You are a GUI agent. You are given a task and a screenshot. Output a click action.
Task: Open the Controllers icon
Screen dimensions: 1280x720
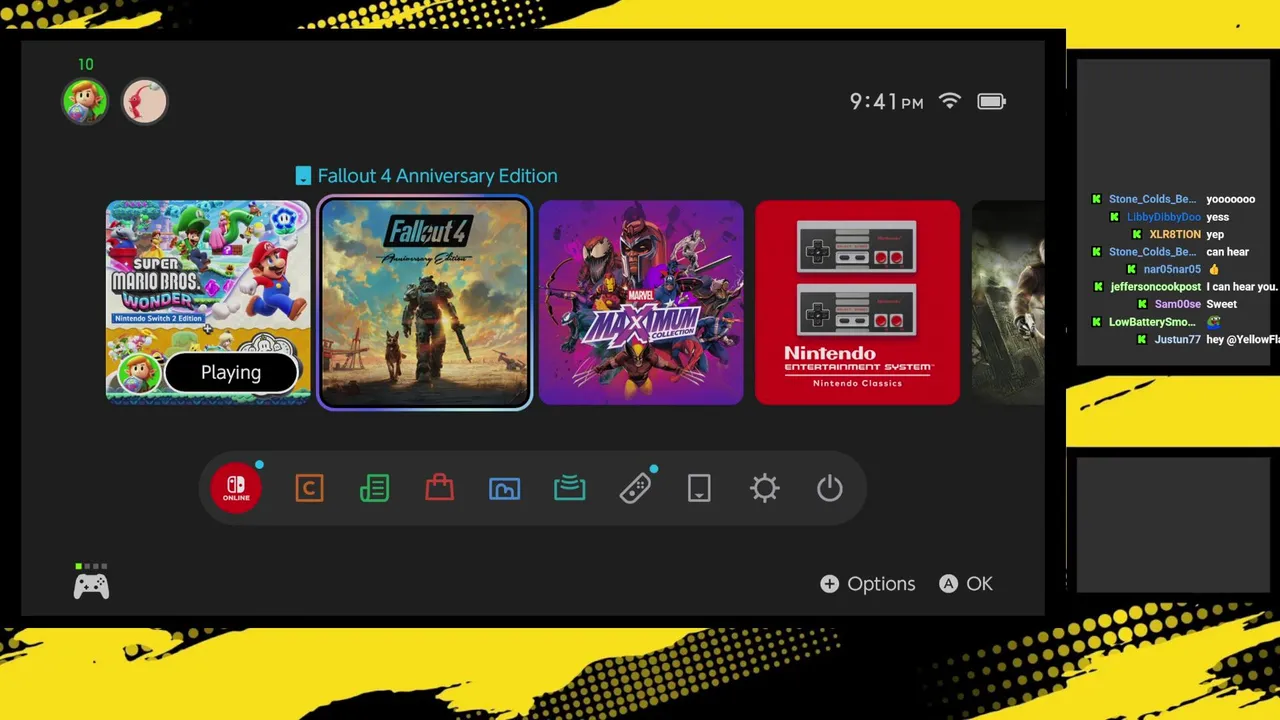635,488
